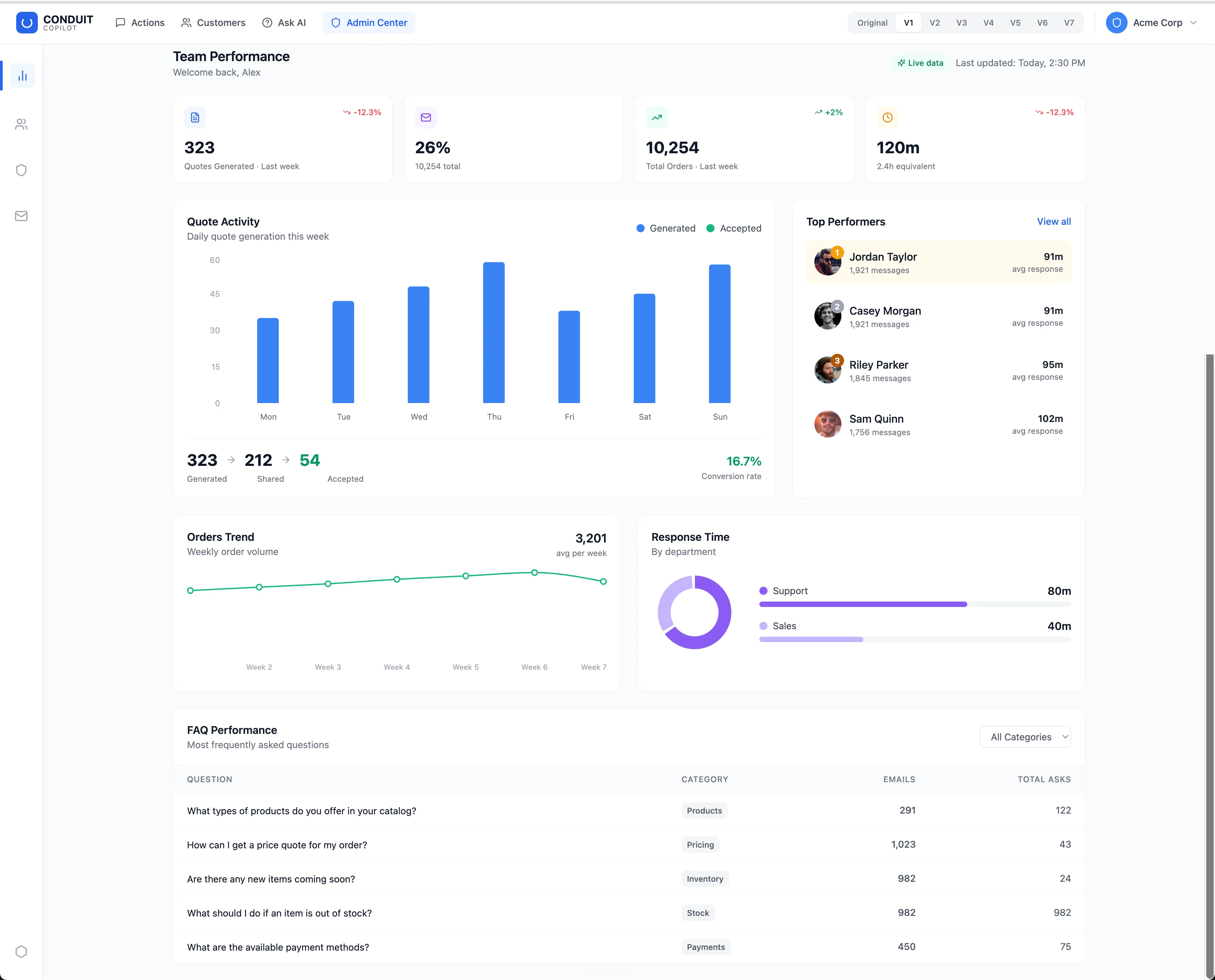Open the shield sidebar icon

[22, 170]
